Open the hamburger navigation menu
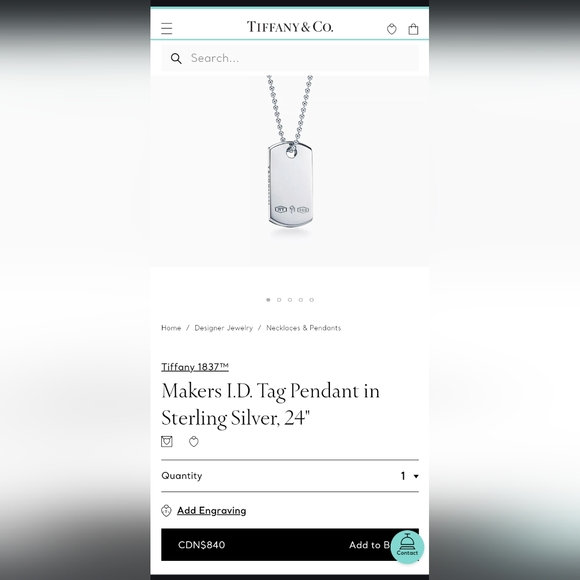The image size is (580, 580). tap(166, 28)
